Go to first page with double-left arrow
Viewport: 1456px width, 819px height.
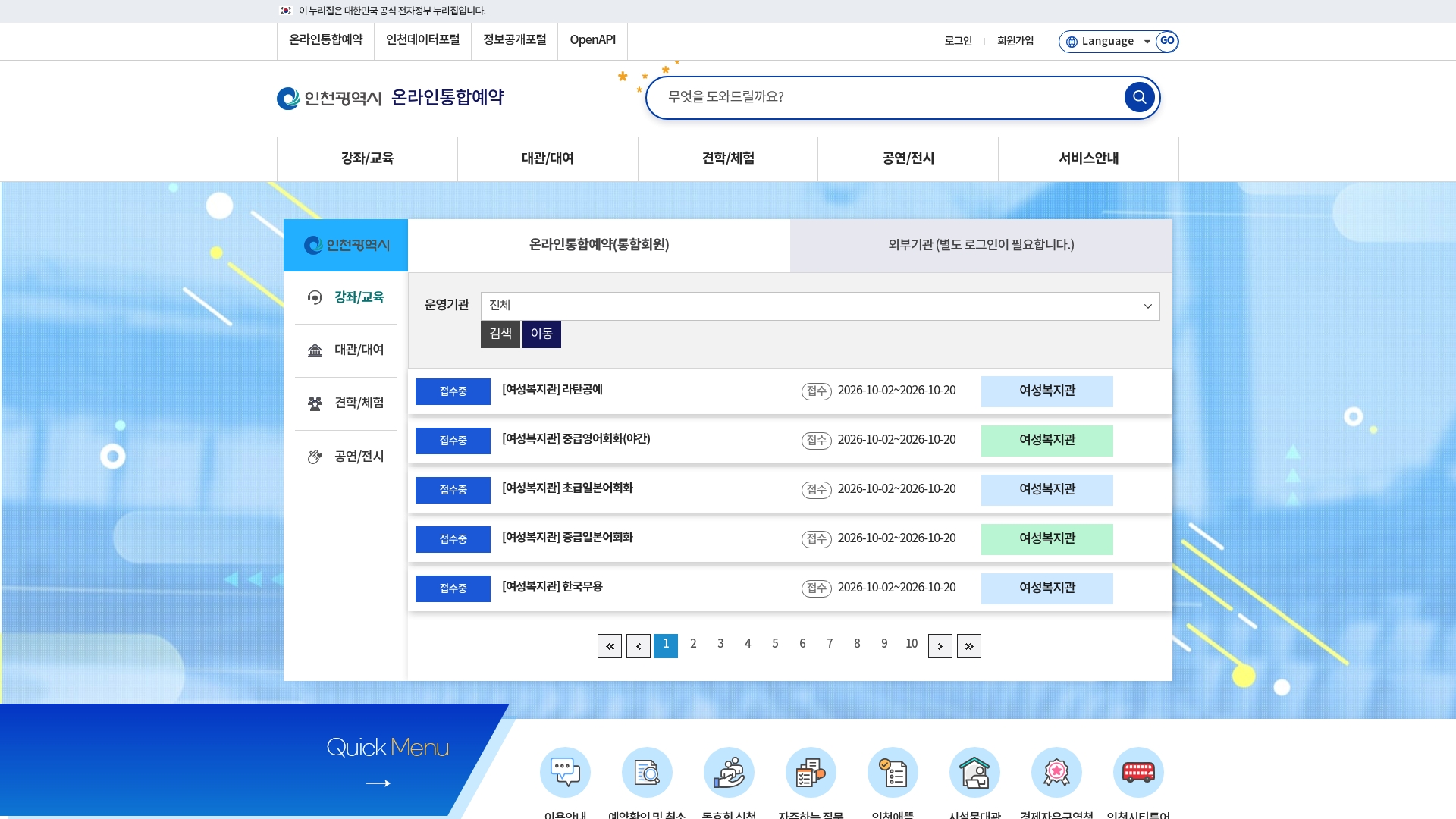pos(610,646)
